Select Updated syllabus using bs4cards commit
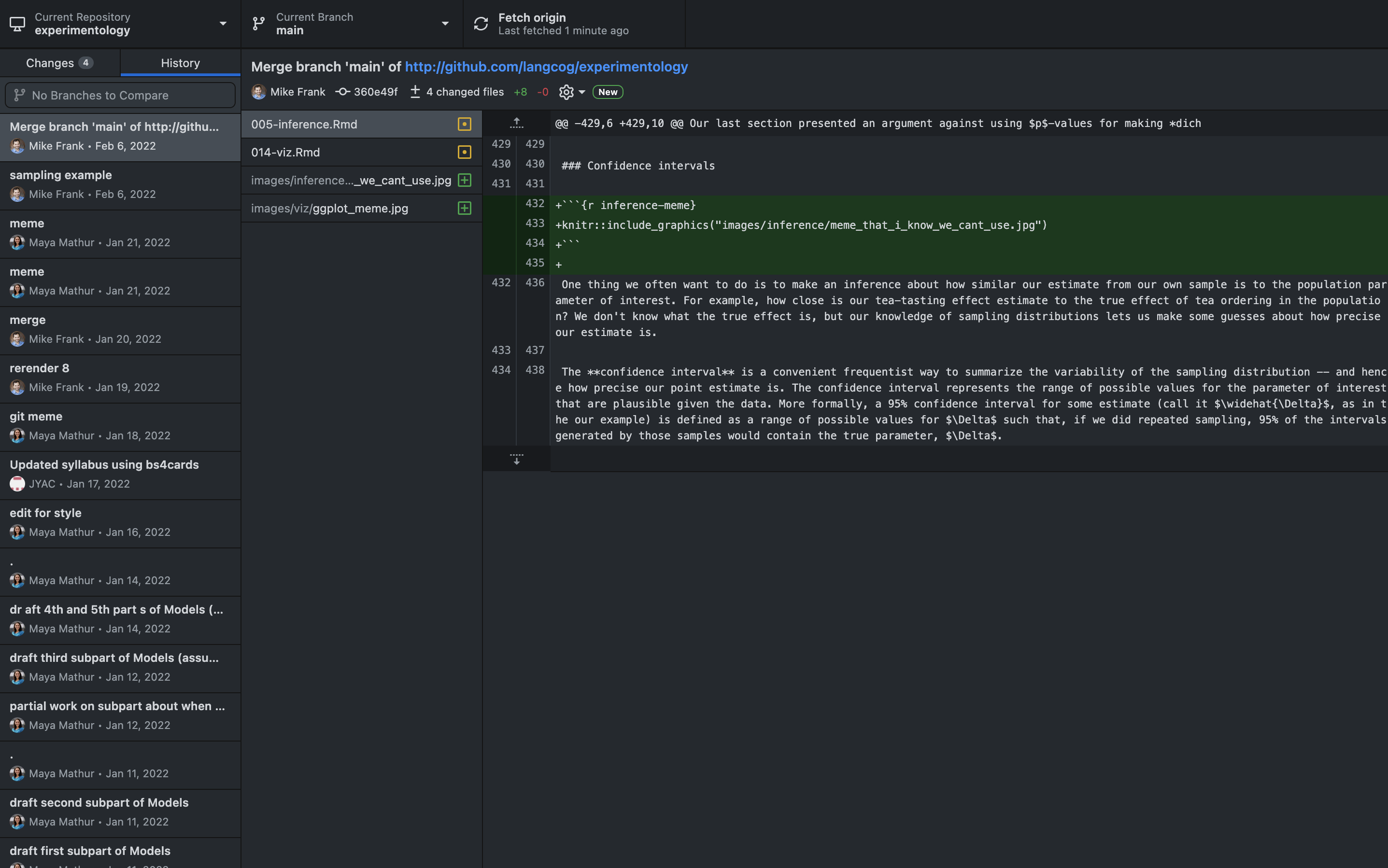The image size is (1388, 868). click(120, 474)
